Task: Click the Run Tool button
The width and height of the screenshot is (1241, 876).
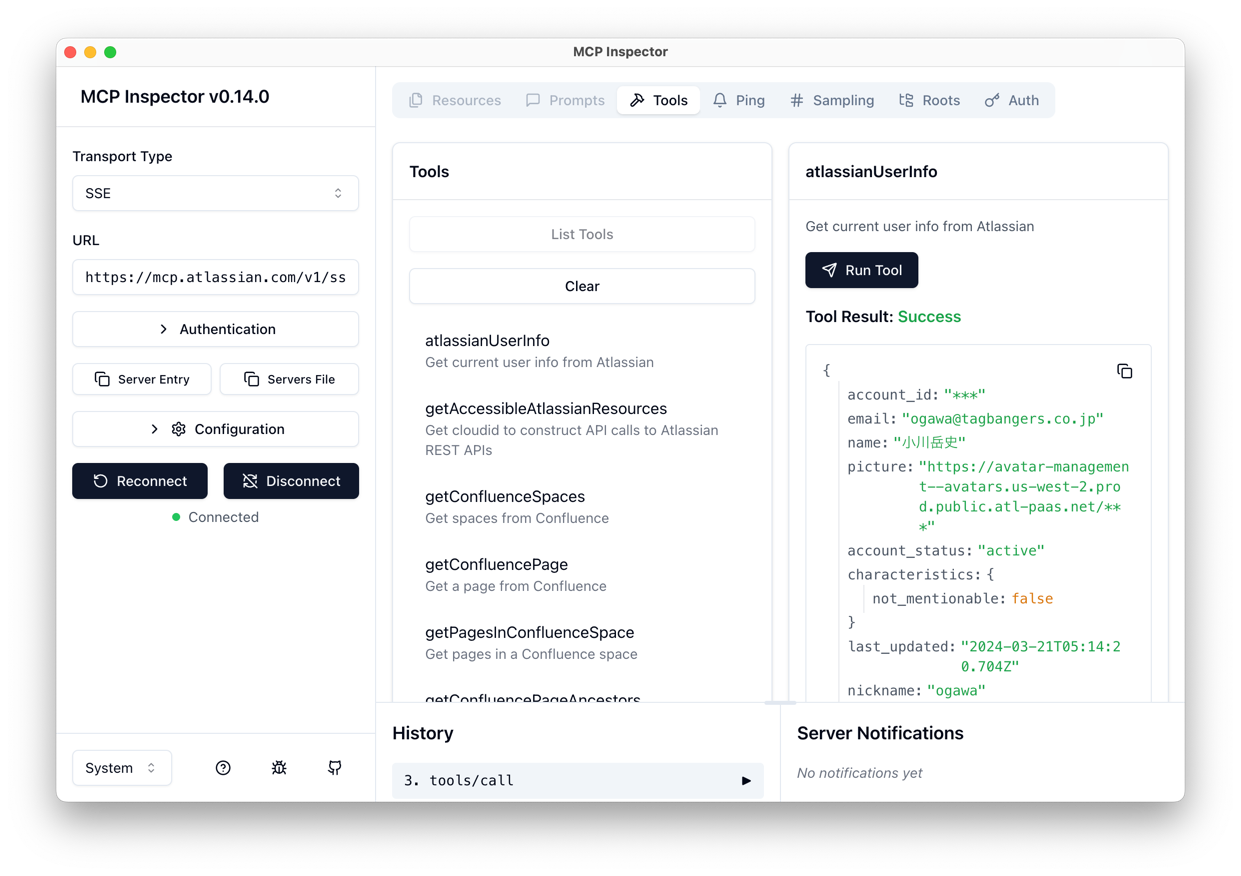Action: click(x=862, y=270)
